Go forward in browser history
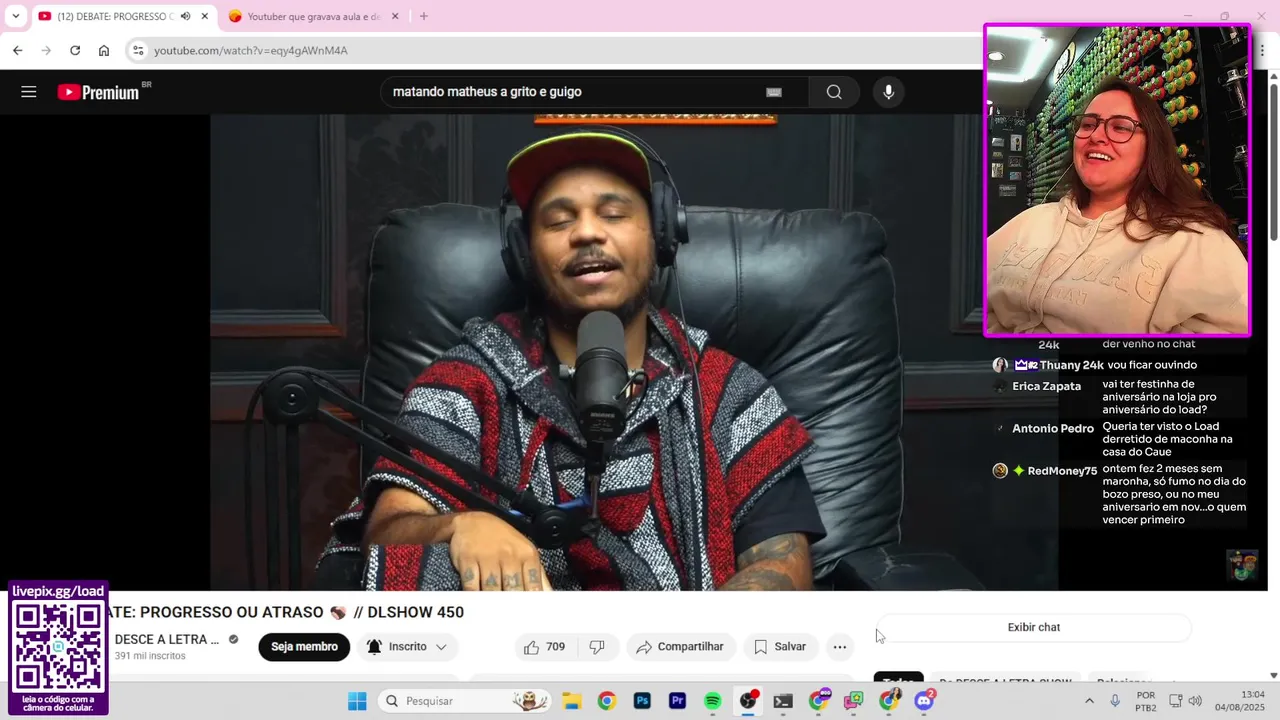This screenshot has width=1280, height=720. (46, 50)
